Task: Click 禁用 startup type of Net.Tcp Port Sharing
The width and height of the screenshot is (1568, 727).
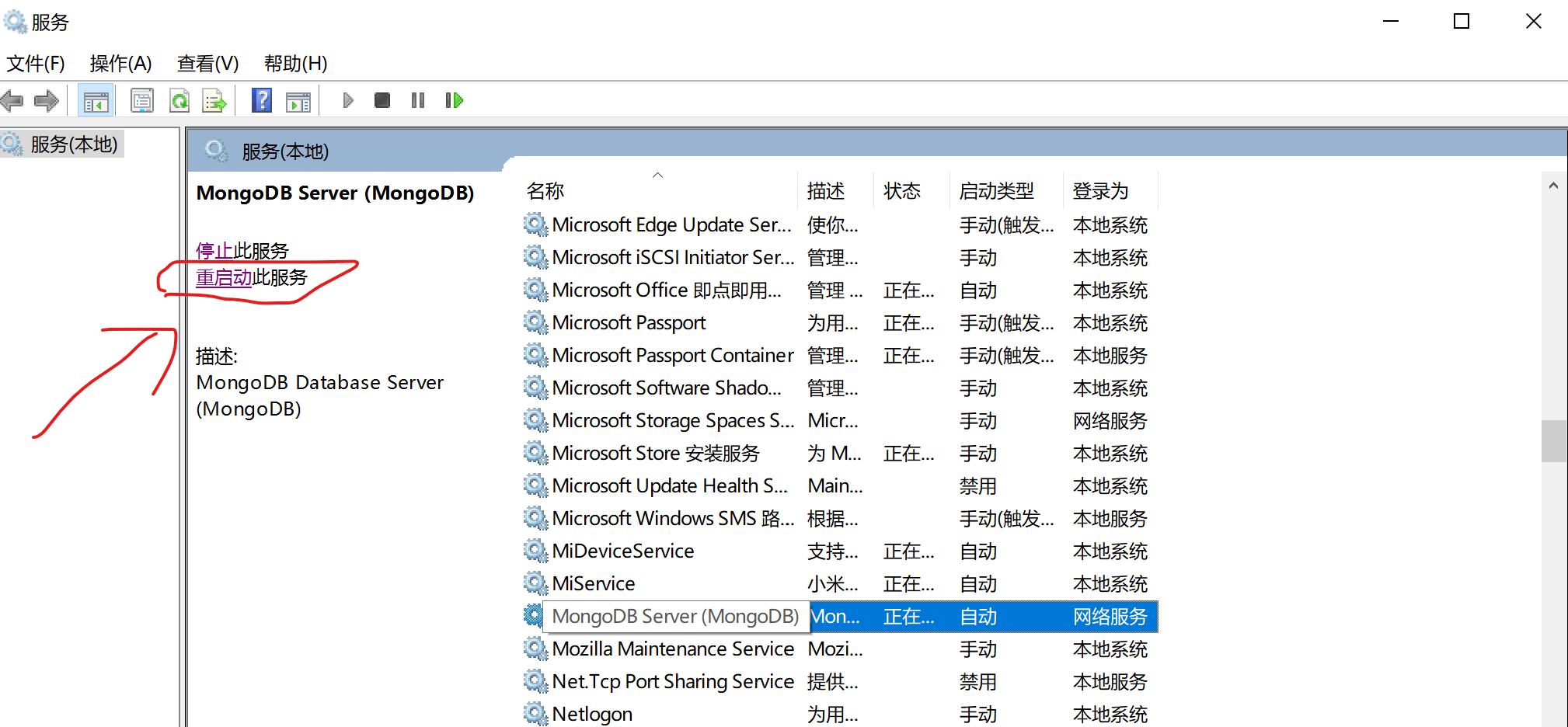Action: pyautogui.click(x=978, y=682)
